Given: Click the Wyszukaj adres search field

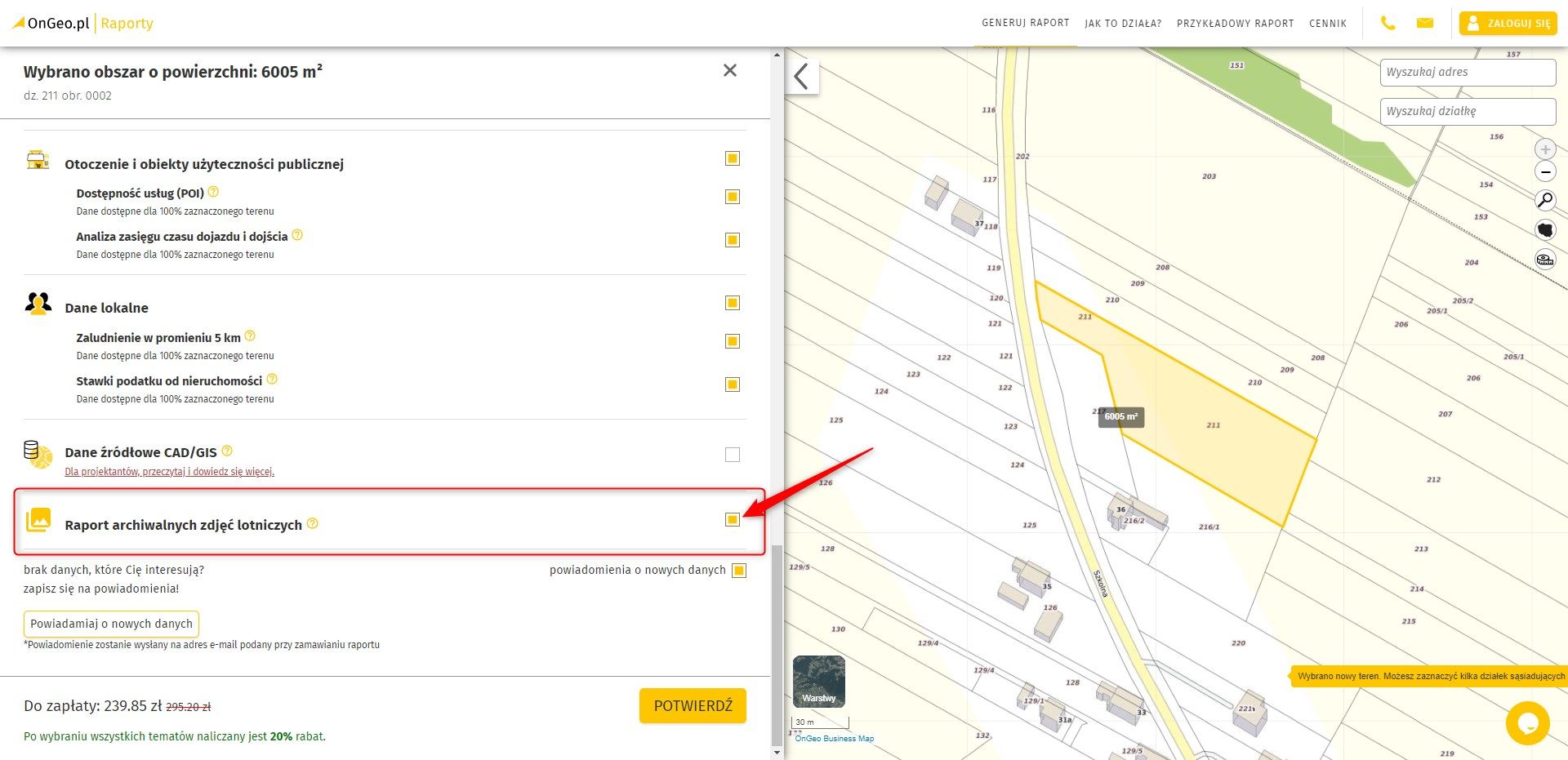Looking at the screenshot, I should click(1468, 72).
